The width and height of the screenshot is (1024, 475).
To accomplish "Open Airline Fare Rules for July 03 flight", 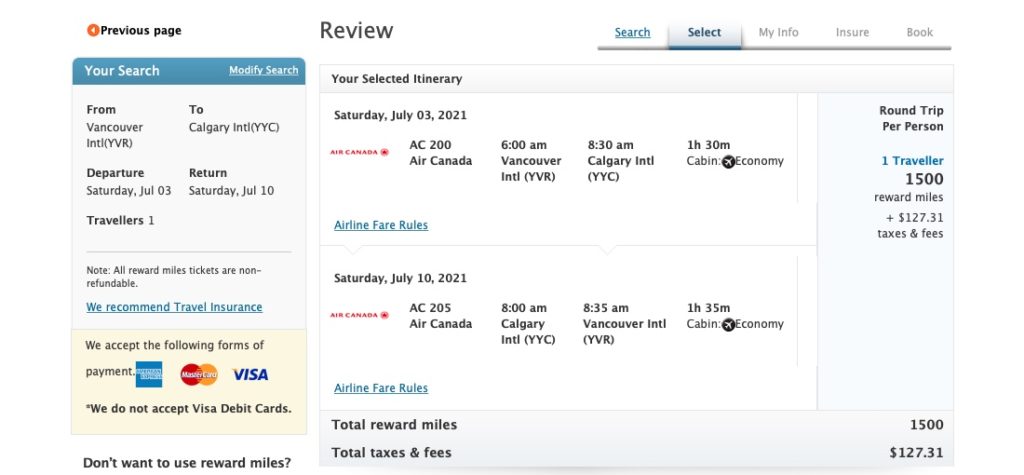I will tap(381, 225).
